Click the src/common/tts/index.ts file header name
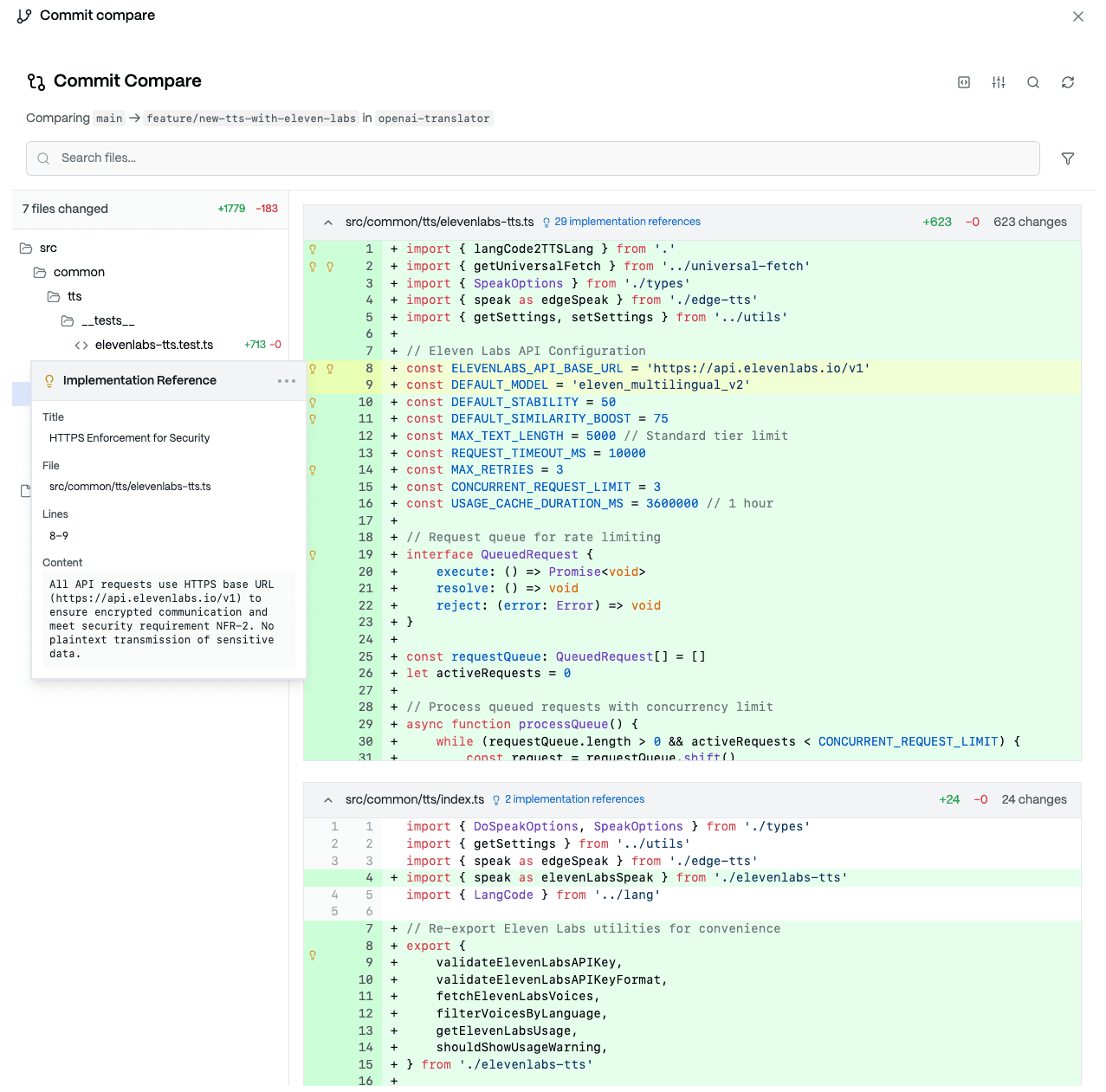 point(415,800)
